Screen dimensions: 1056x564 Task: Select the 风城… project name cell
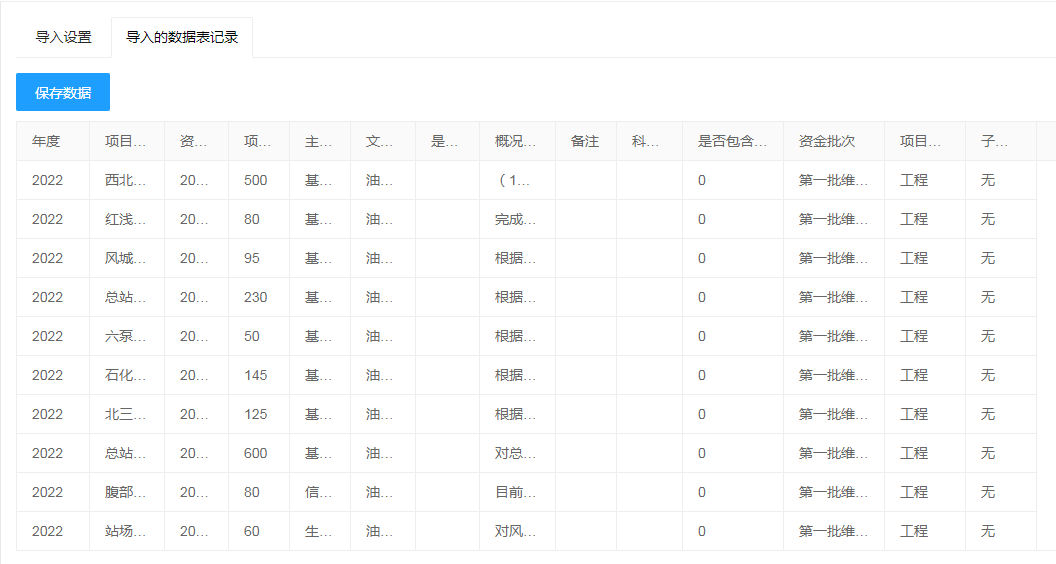127,259
